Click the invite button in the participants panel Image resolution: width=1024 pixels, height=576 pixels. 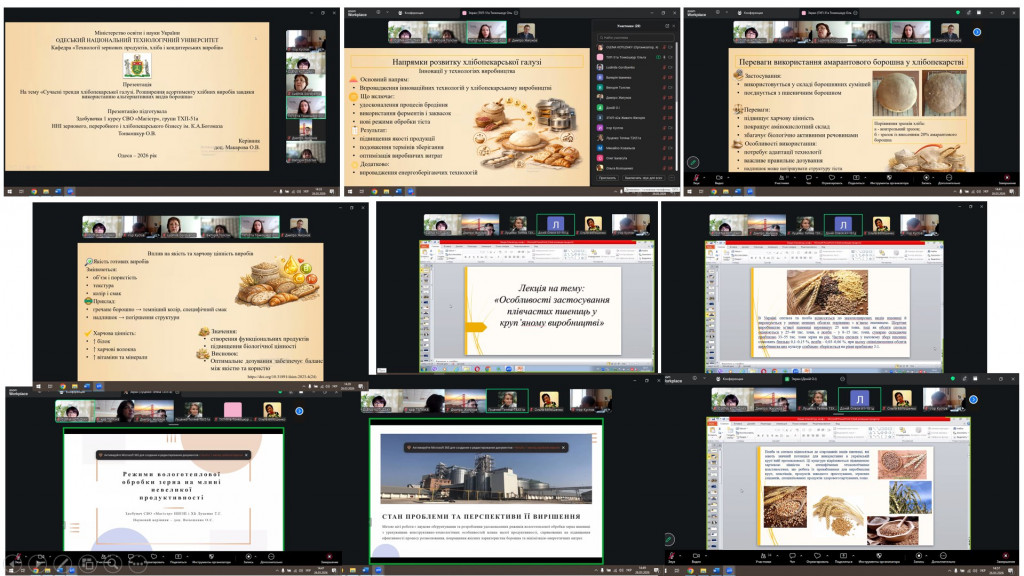tap(609, 177)
